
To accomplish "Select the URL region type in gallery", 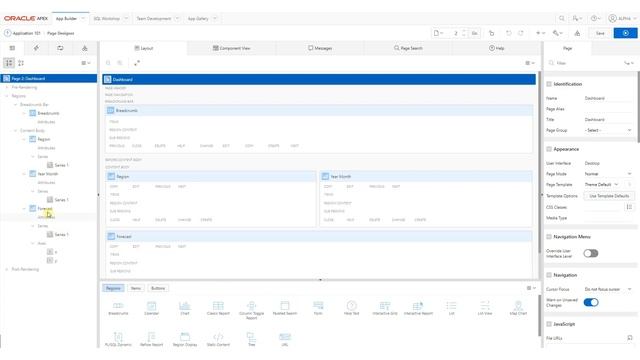I will click(284, 340).
